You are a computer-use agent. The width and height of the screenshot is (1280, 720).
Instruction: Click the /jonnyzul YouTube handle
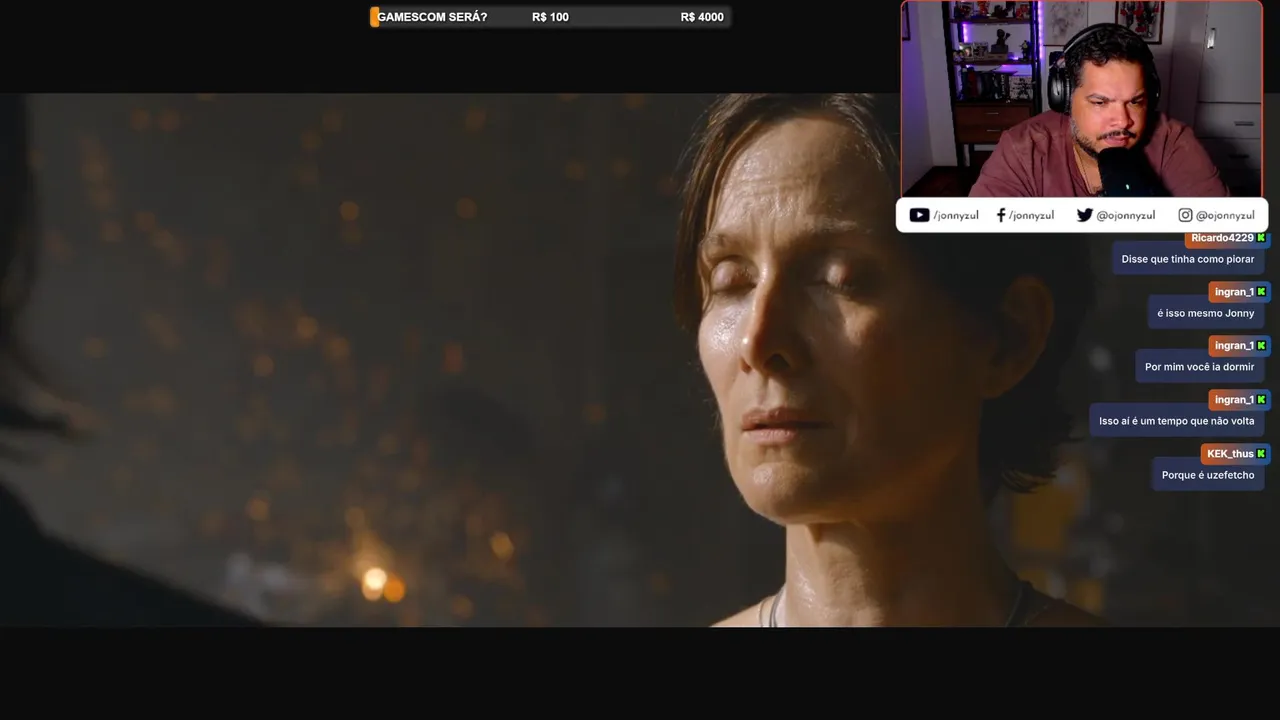956,216
